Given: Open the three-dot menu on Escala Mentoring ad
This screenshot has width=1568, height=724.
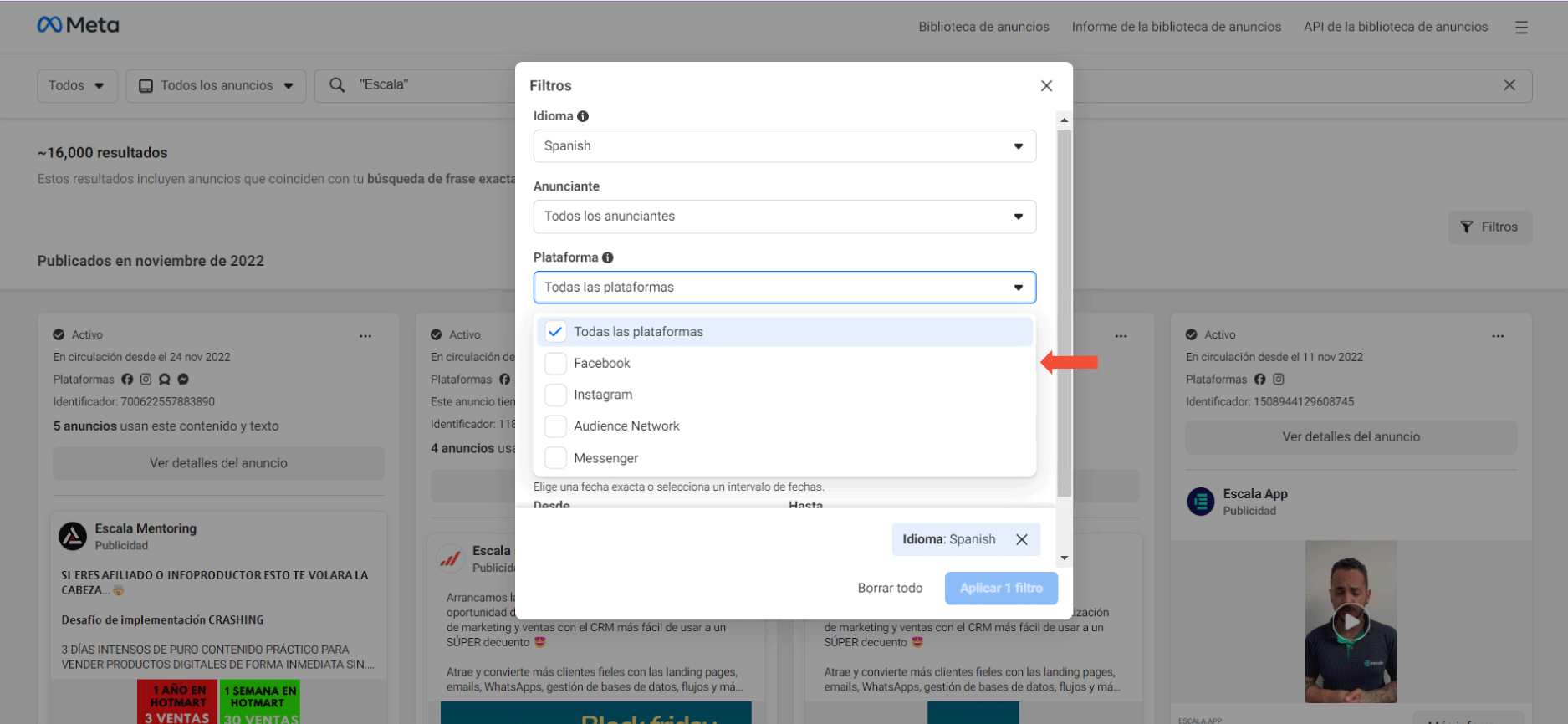Looking at the screenshot, I should [365, 336].
